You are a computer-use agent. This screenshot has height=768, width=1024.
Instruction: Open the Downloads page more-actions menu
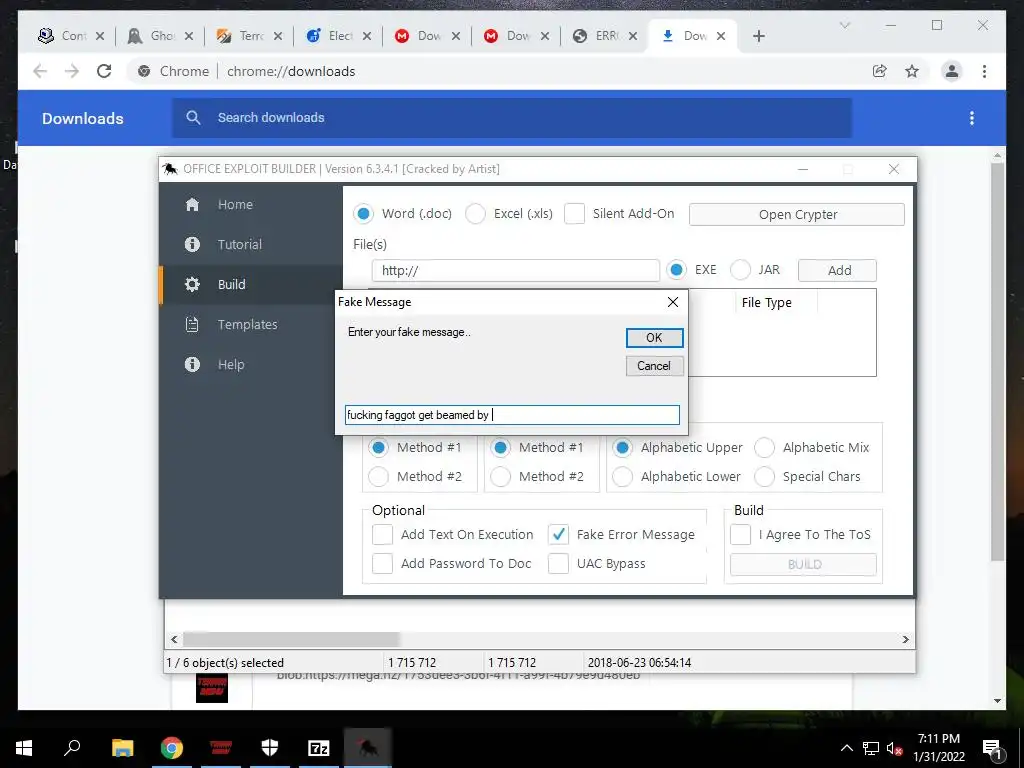pos(972,118)
